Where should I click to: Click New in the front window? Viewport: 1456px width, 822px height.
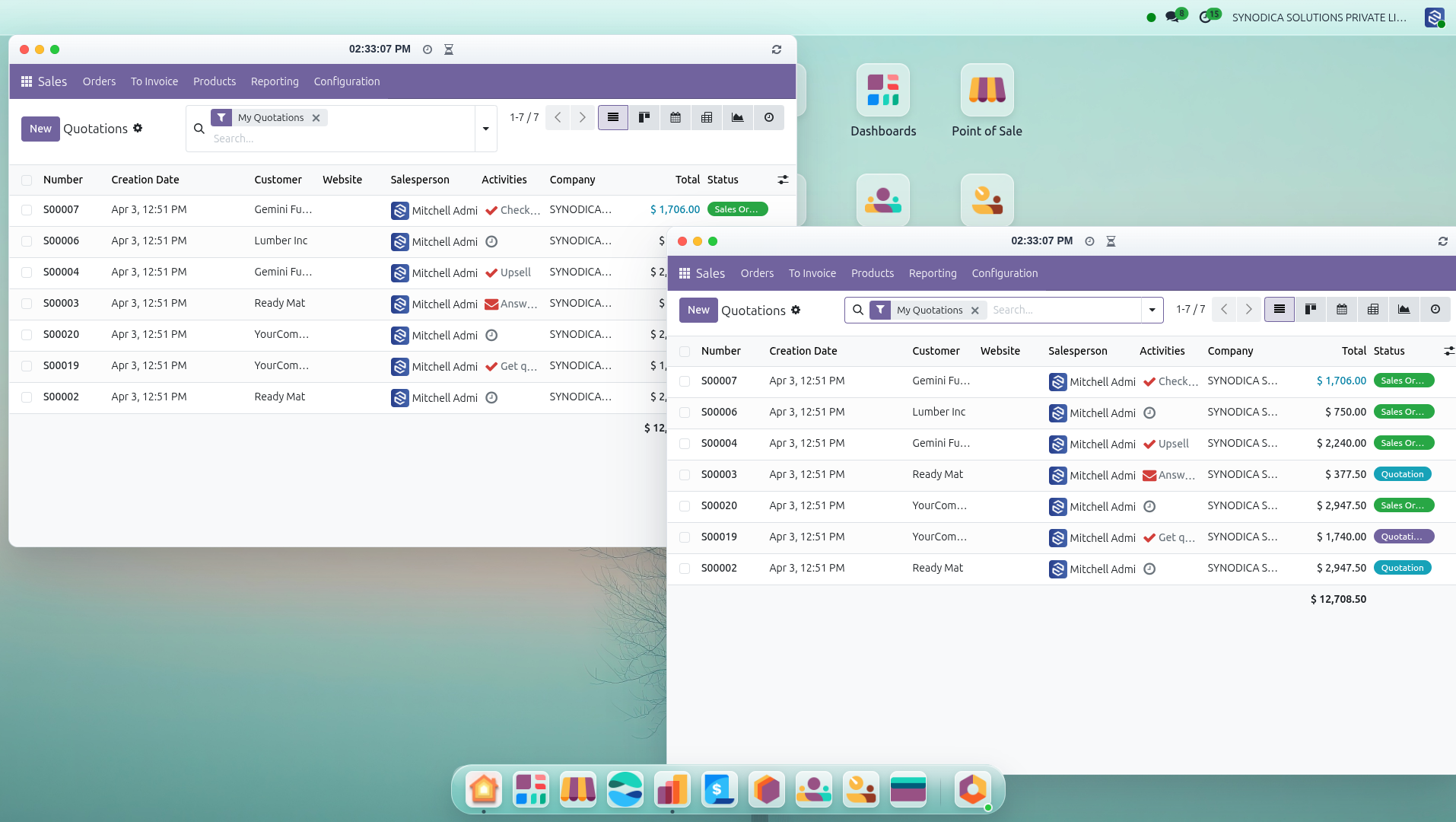[698, 310]
